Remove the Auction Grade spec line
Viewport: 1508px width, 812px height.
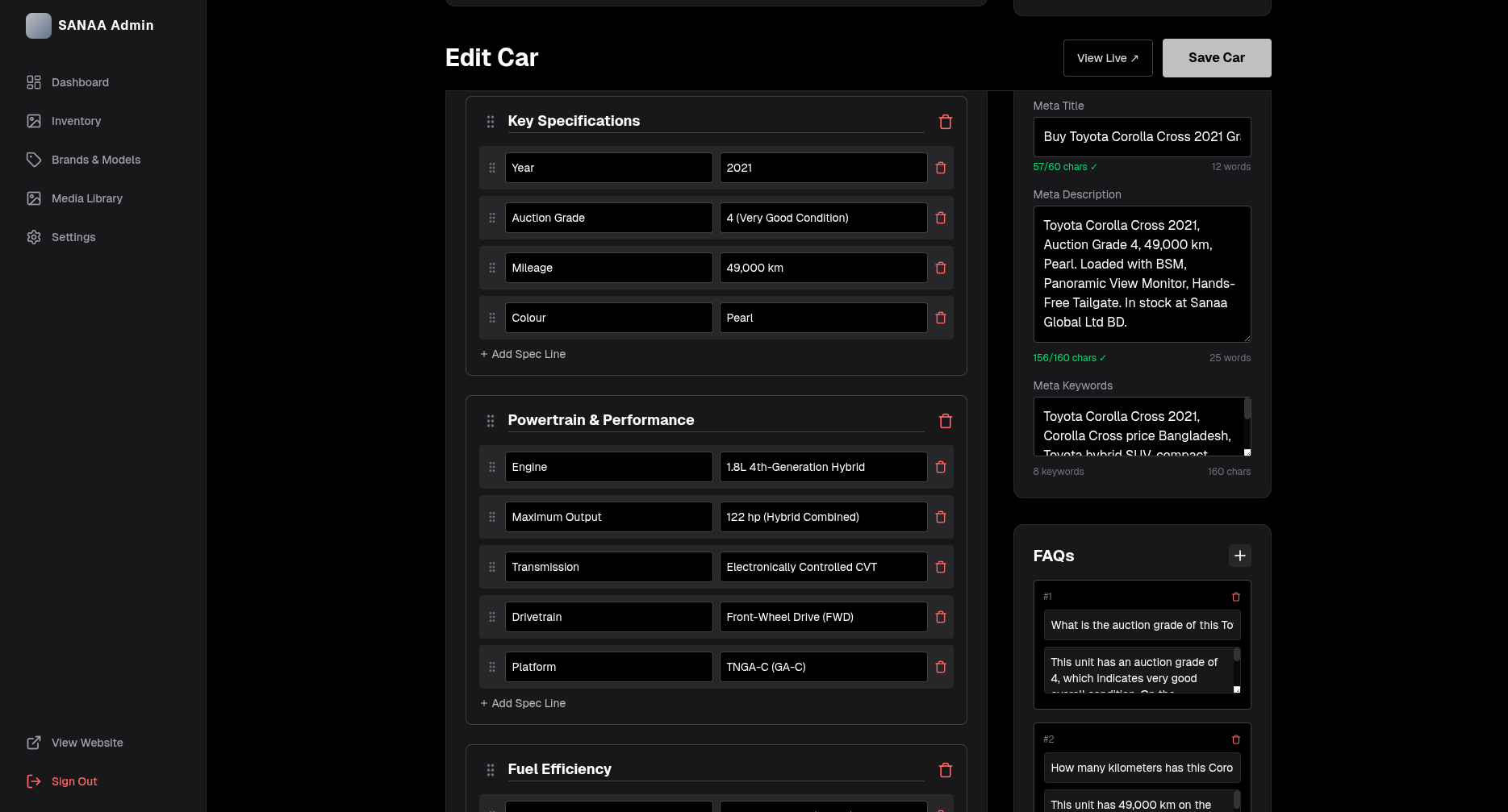click(940, 218)
